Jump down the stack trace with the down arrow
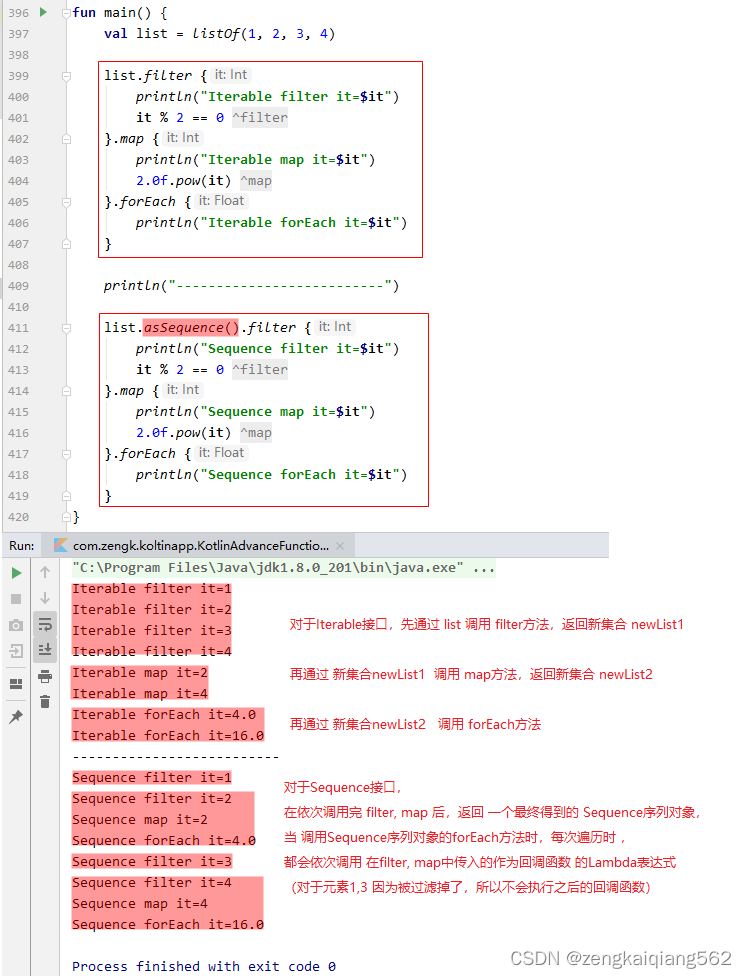 click(45, 598)
